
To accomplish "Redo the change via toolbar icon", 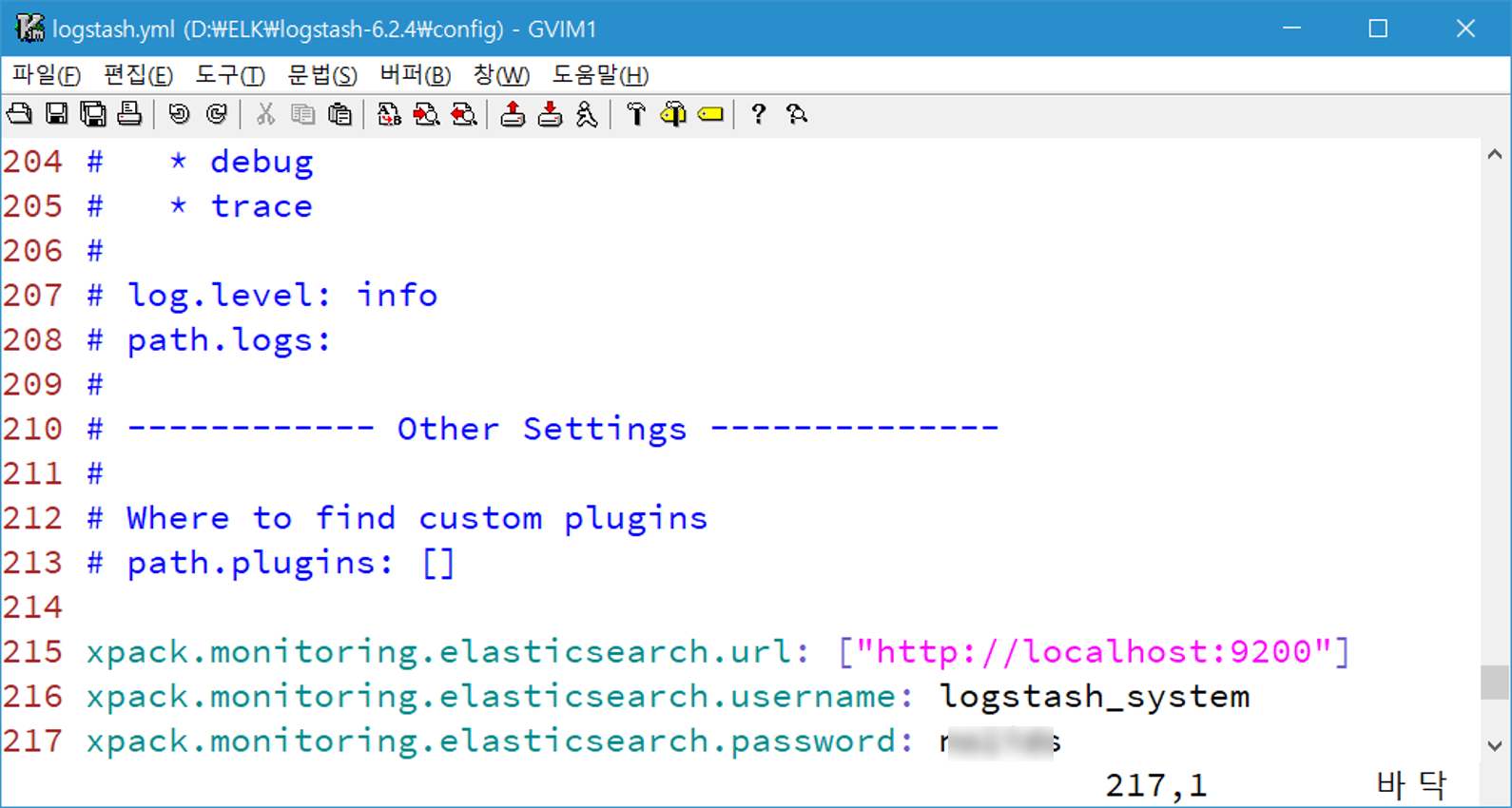I will (x=217, y=114).
